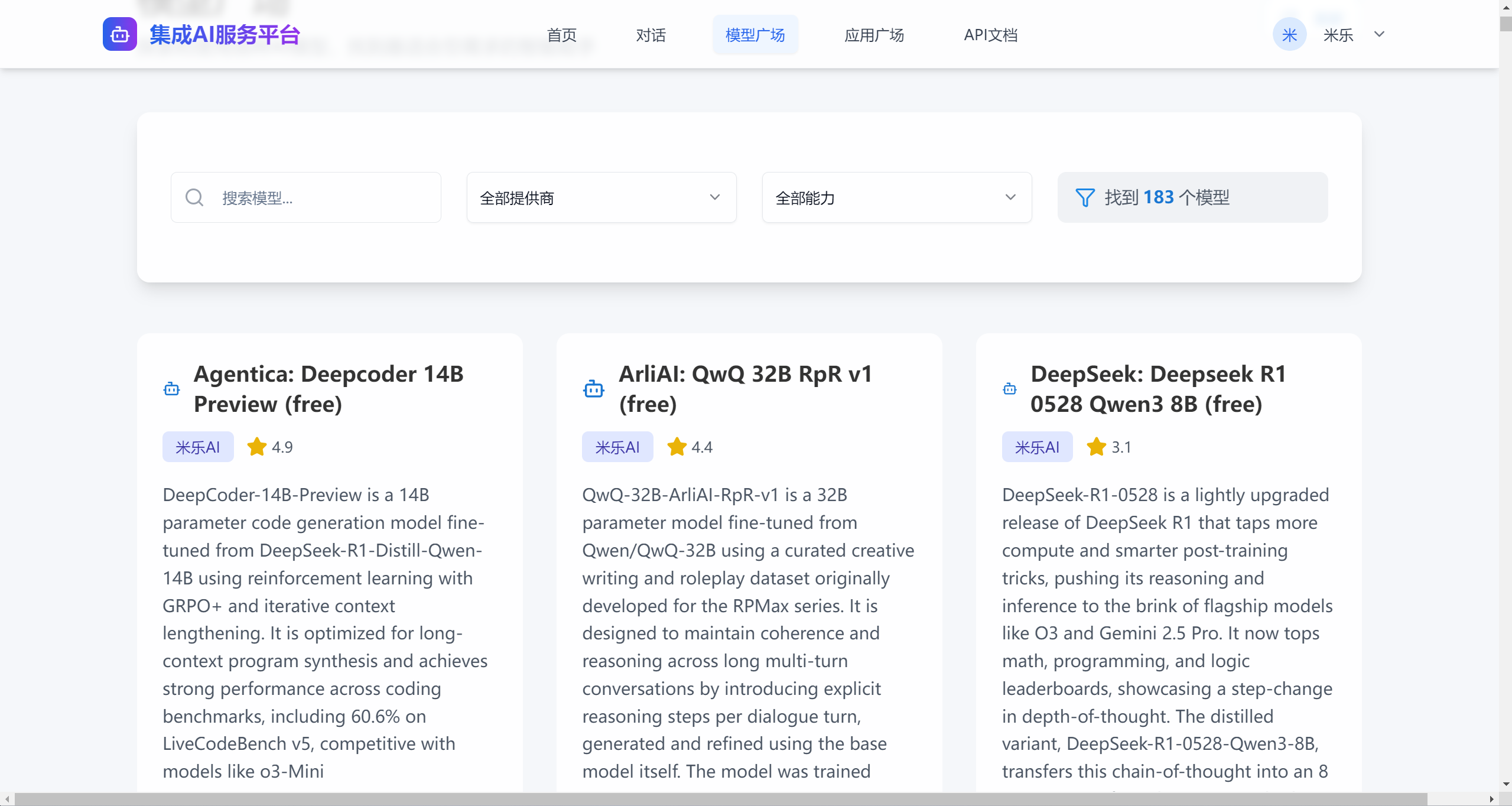Click robot icon beside ArliAI QwQ 32B

pyautogui.click(x=593, y=389)
